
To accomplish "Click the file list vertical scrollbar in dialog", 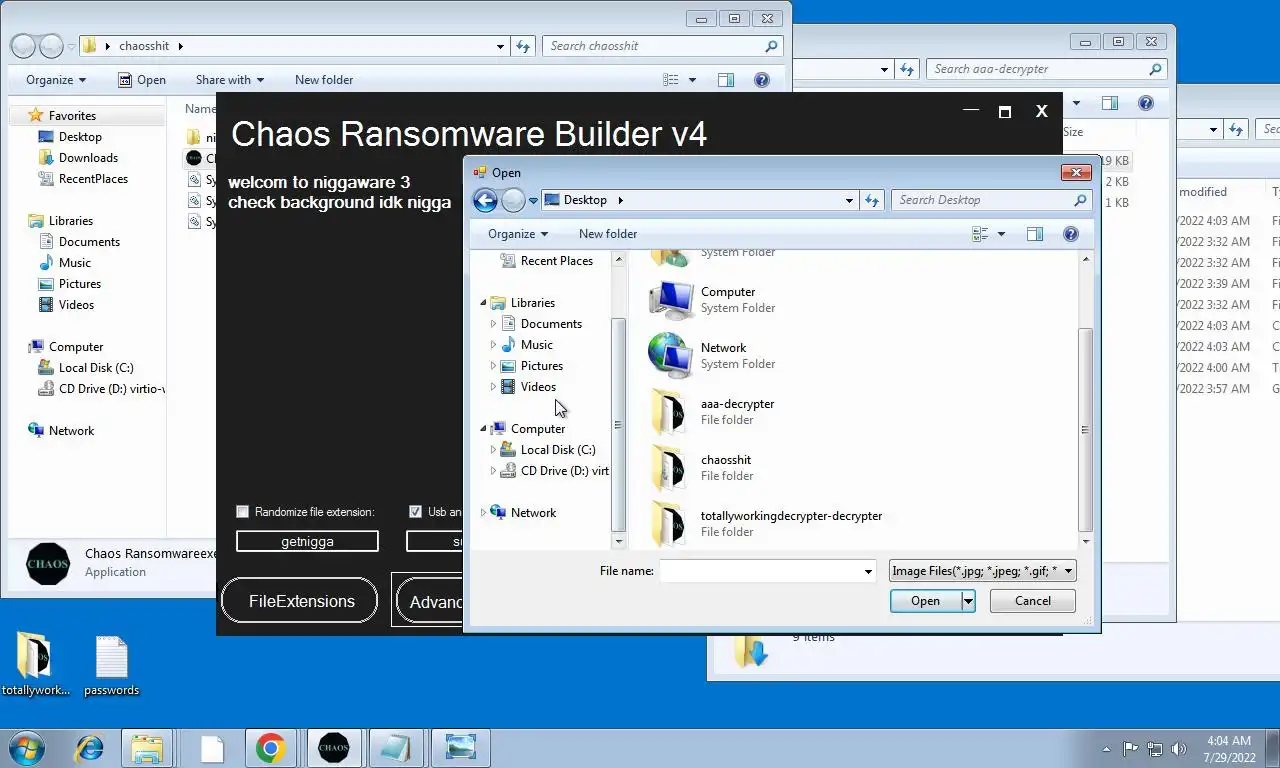I will (x=1085, y=429).
